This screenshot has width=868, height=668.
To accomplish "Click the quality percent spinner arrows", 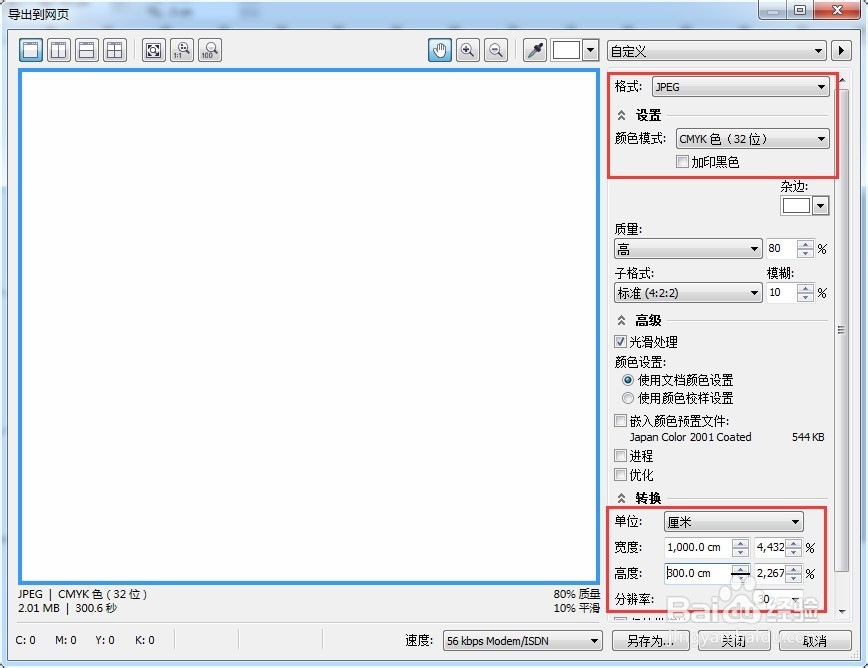I will 805,248.
